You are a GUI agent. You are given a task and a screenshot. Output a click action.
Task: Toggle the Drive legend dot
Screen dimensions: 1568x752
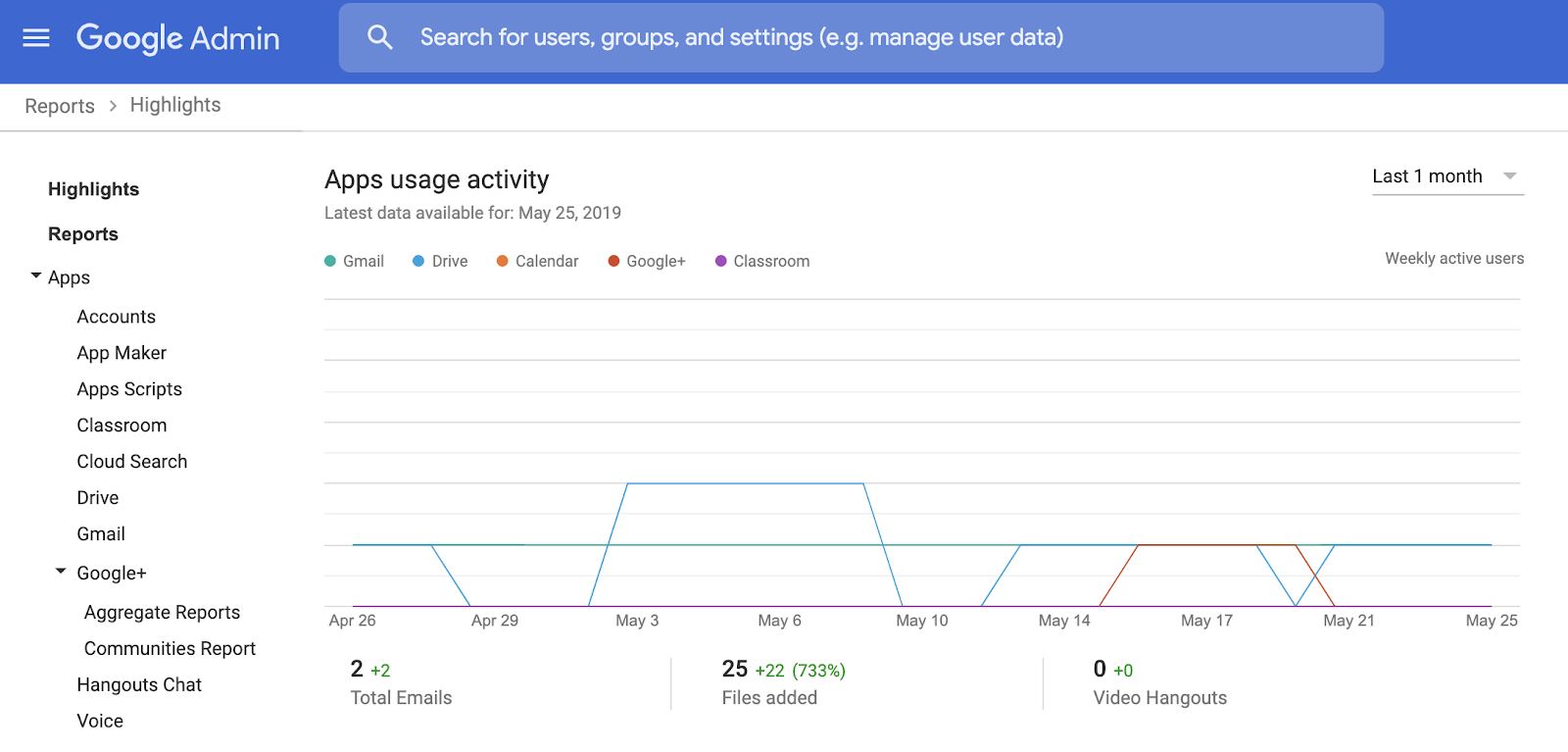(x=418, y=261)
